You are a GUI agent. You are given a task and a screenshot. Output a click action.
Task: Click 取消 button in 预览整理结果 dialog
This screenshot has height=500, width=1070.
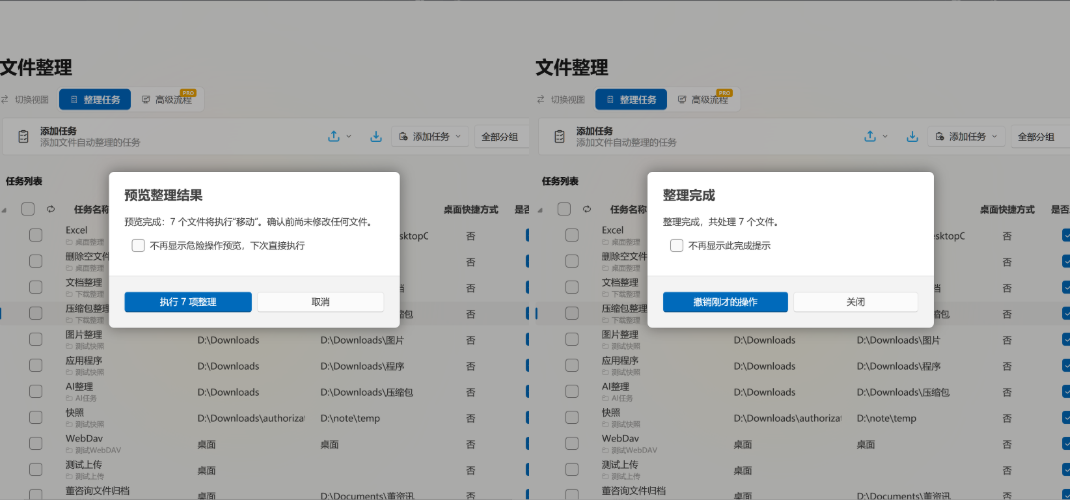pyautogui.click(x=320, y=302)
